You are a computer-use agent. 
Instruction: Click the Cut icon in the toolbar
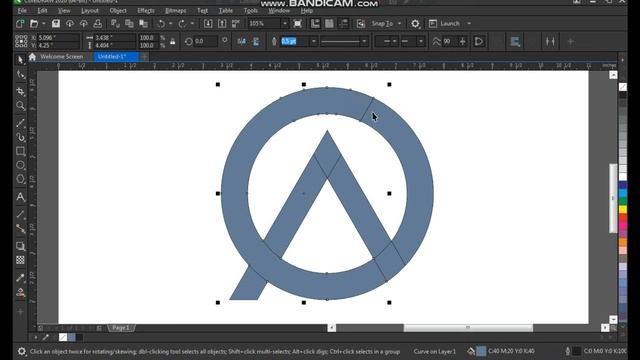point(116,24)
